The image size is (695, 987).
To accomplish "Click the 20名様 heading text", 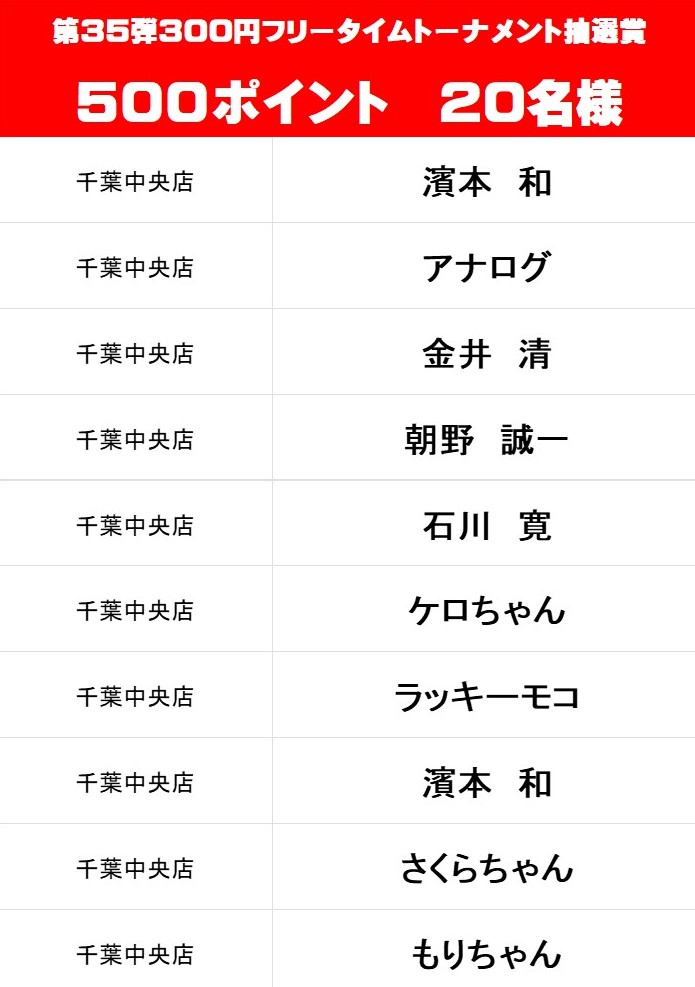I will pos(530,102).
